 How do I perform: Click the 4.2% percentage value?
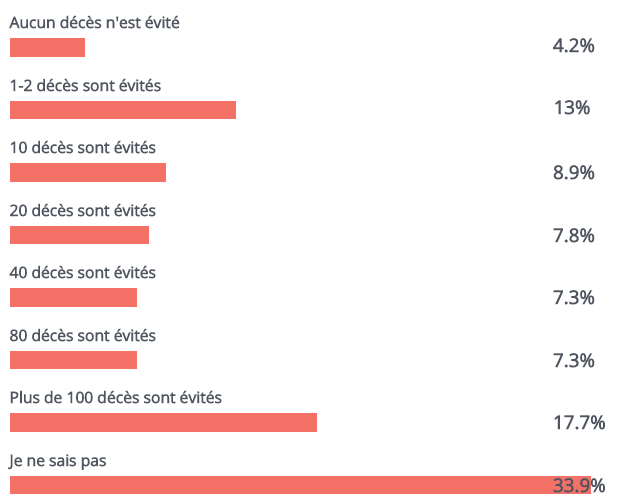tap(573, 46)
